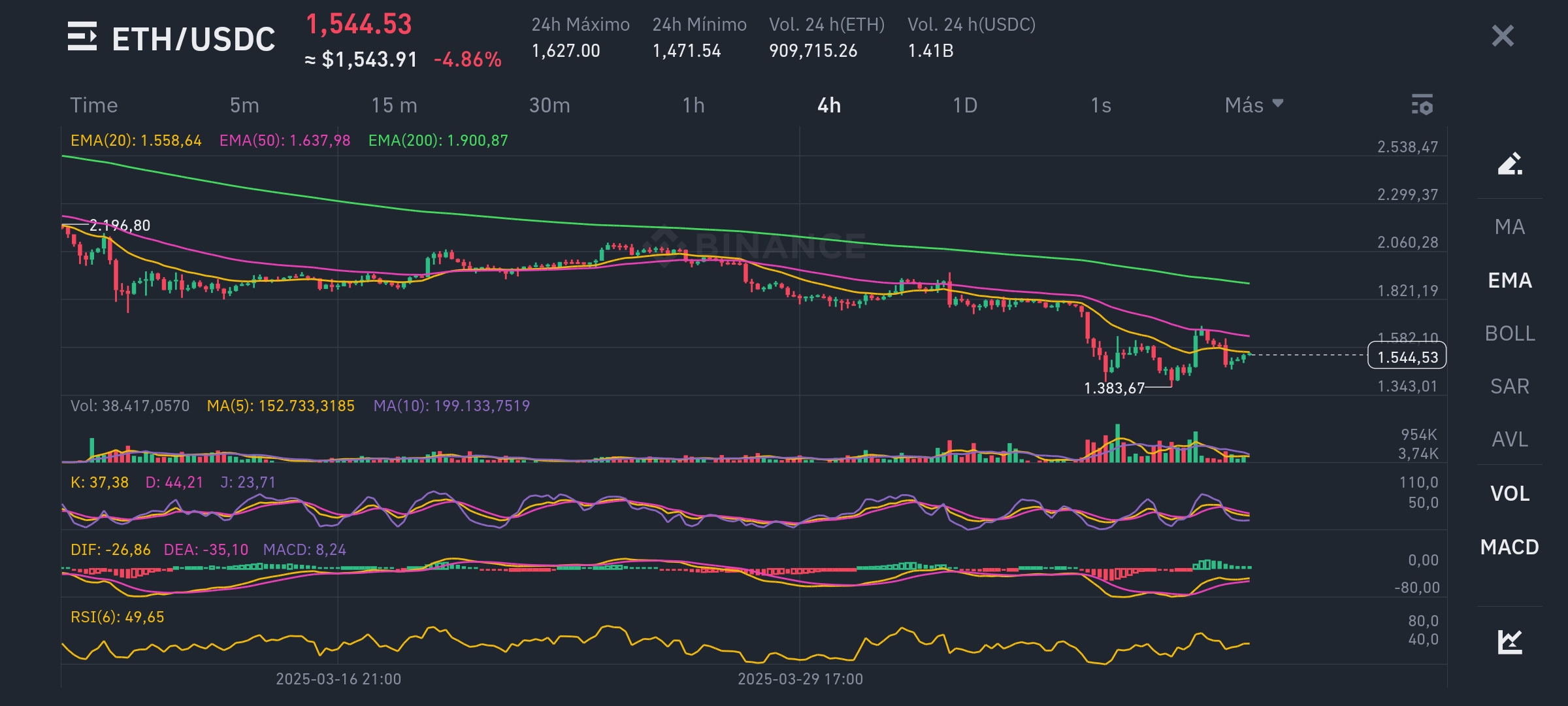Select the 1h interval
The image size is (1568, 706).
click(x=693, y=105)
